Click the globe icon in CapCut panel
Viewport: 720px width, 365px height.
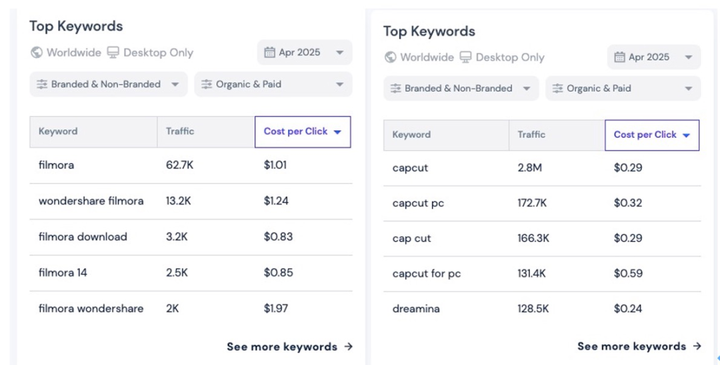[x=390, y=57]
